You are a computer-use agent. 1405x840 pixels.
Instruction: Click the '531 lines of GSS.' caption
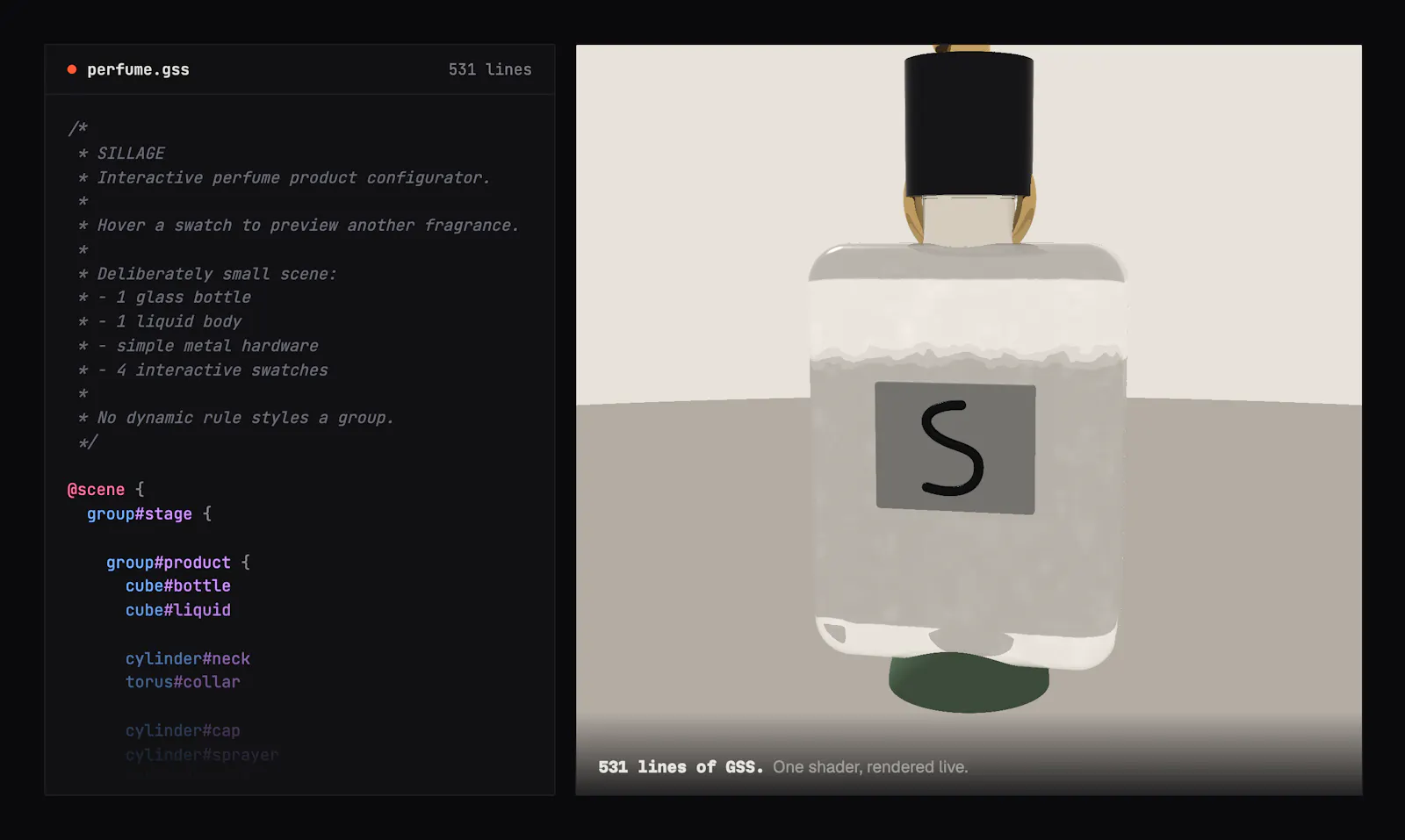pyautogui.click(x=681, y=767)
